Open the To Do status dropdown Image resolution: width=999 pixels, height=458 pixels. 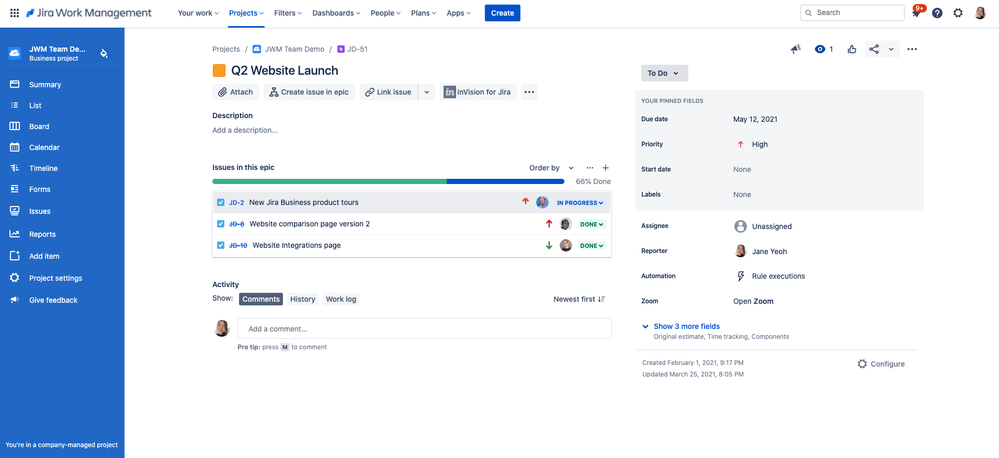pyautogui.click(x=664, y=73)
